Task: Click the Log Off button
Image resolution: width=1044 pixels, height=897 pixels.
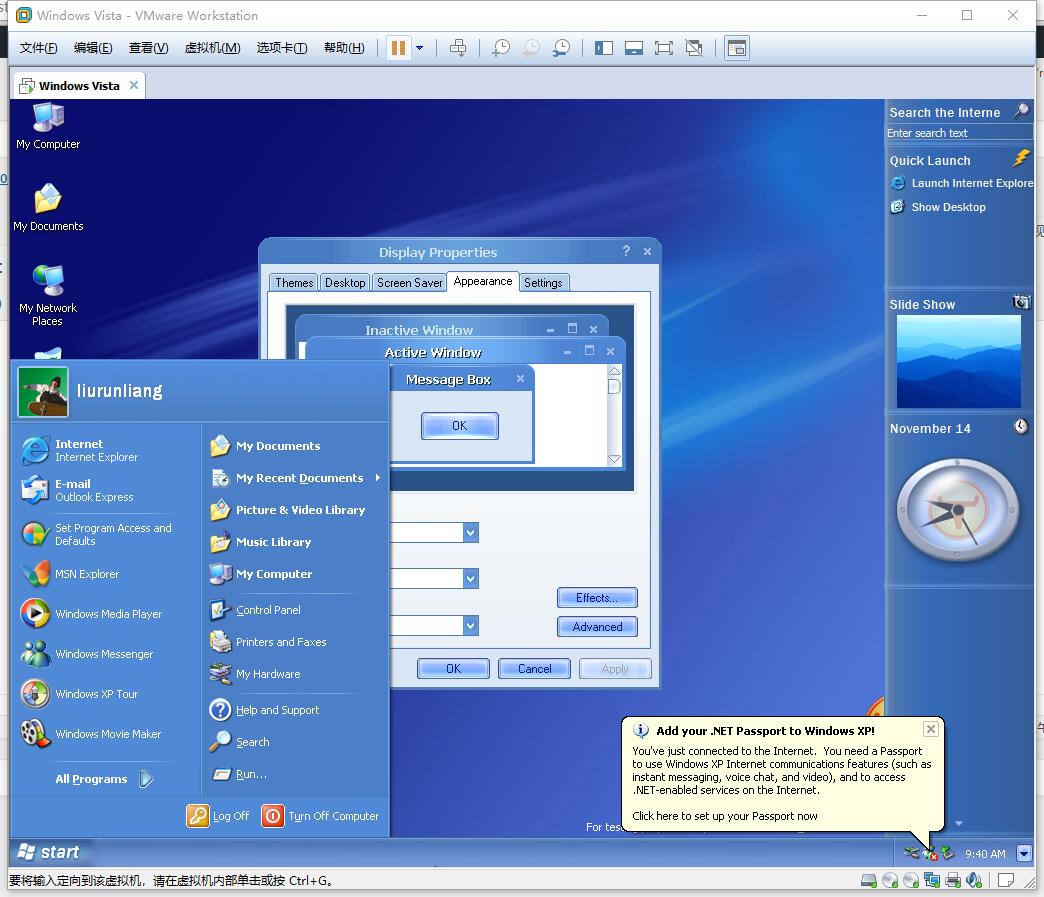Action: click(x=218, y=816)
